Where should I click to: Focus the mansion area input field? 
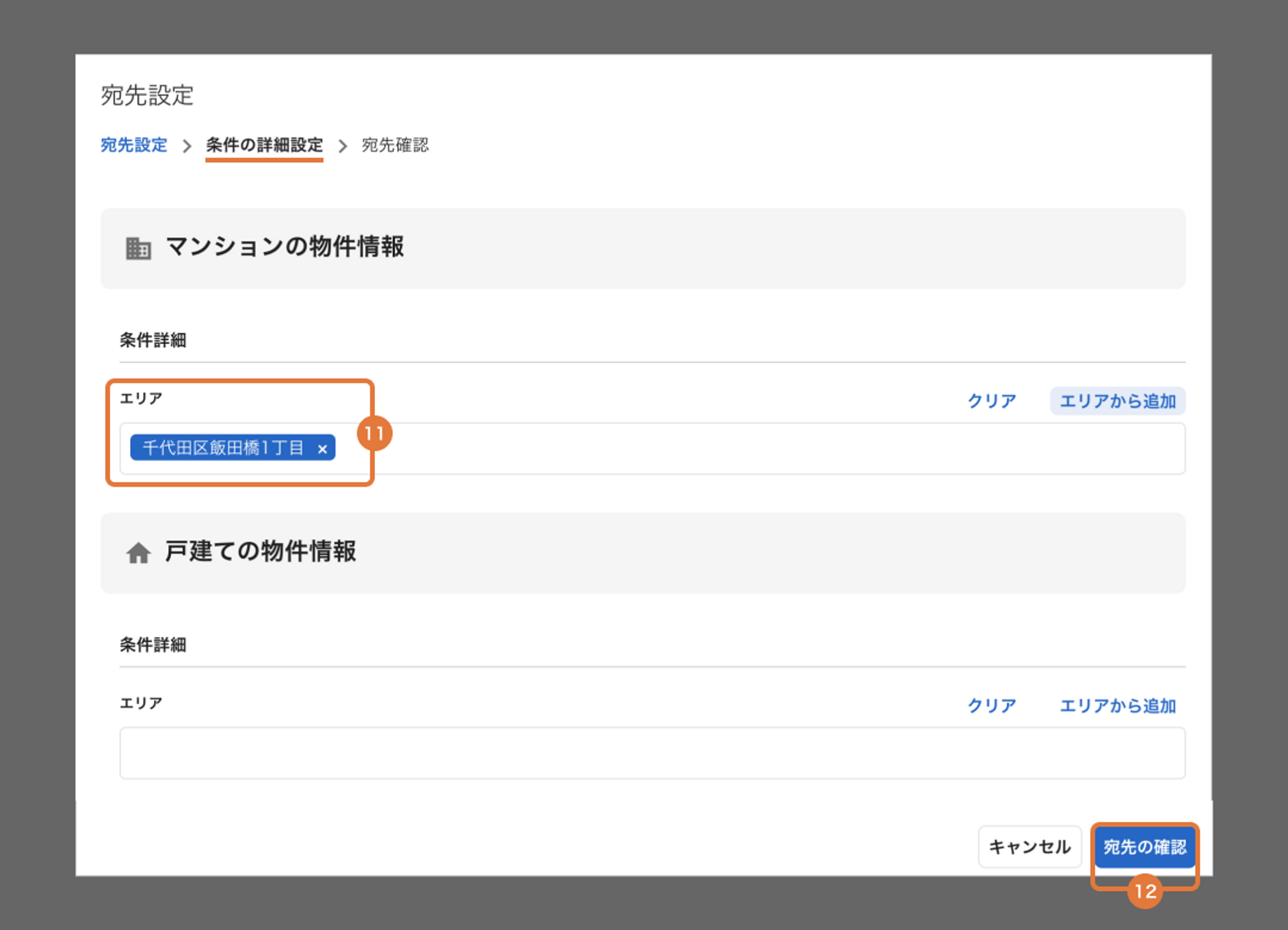coord(652,448)
